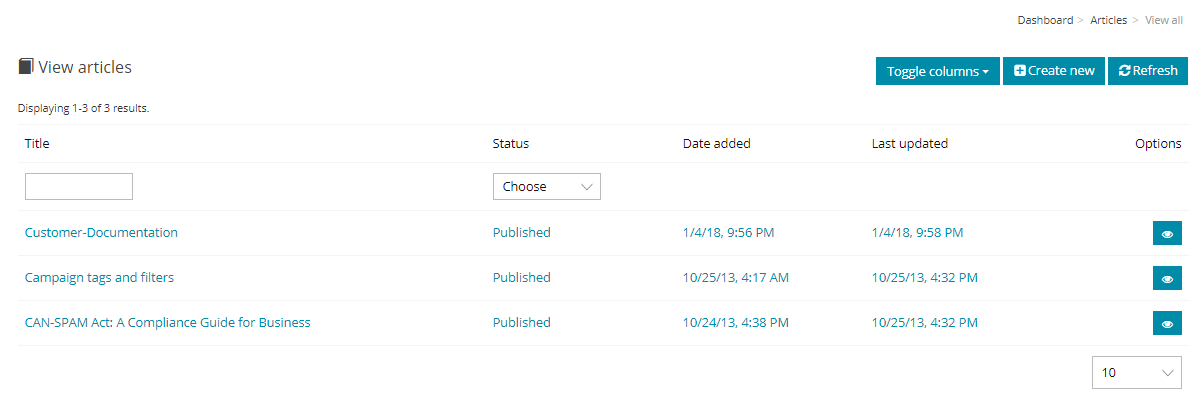This screenshot has height=416, width=1195.
Task: Open CAN-SPAM Act compliance guide article
Action: click(x=168, y=322)
